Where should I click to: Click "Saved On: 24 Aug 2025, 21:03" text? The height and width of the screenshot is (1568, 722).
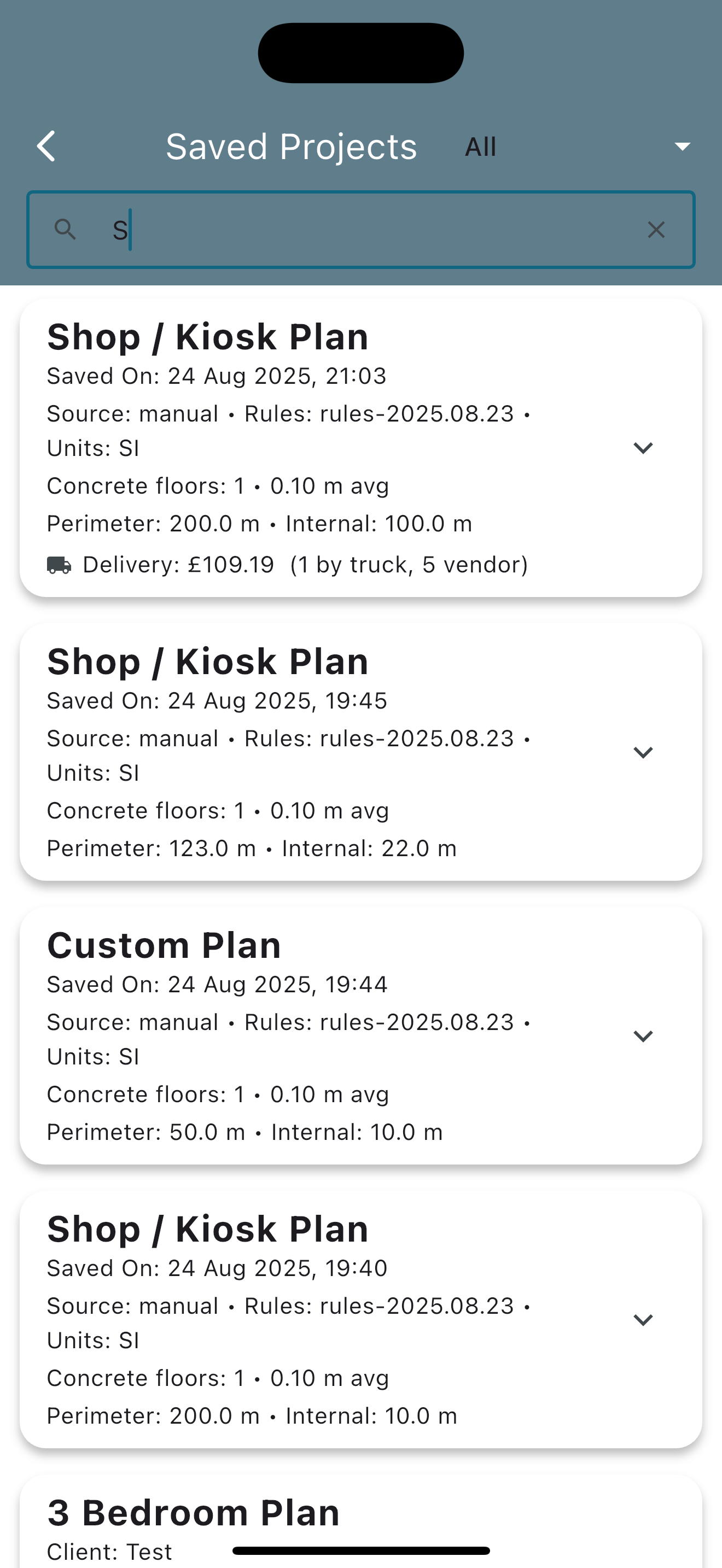(216, 376)
